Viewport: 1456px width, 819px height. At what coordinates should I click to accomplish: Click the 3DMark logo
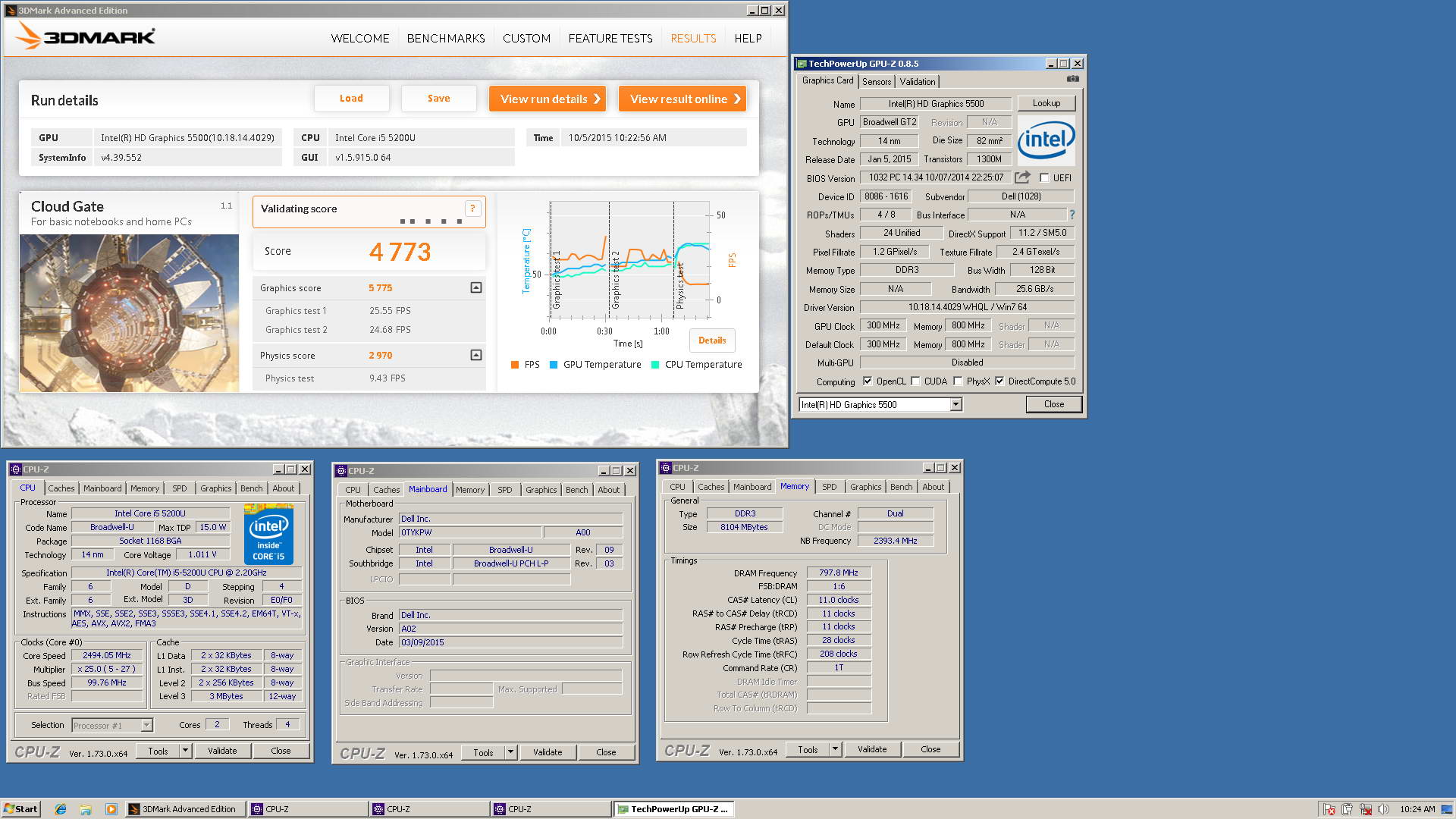[85, 36]
